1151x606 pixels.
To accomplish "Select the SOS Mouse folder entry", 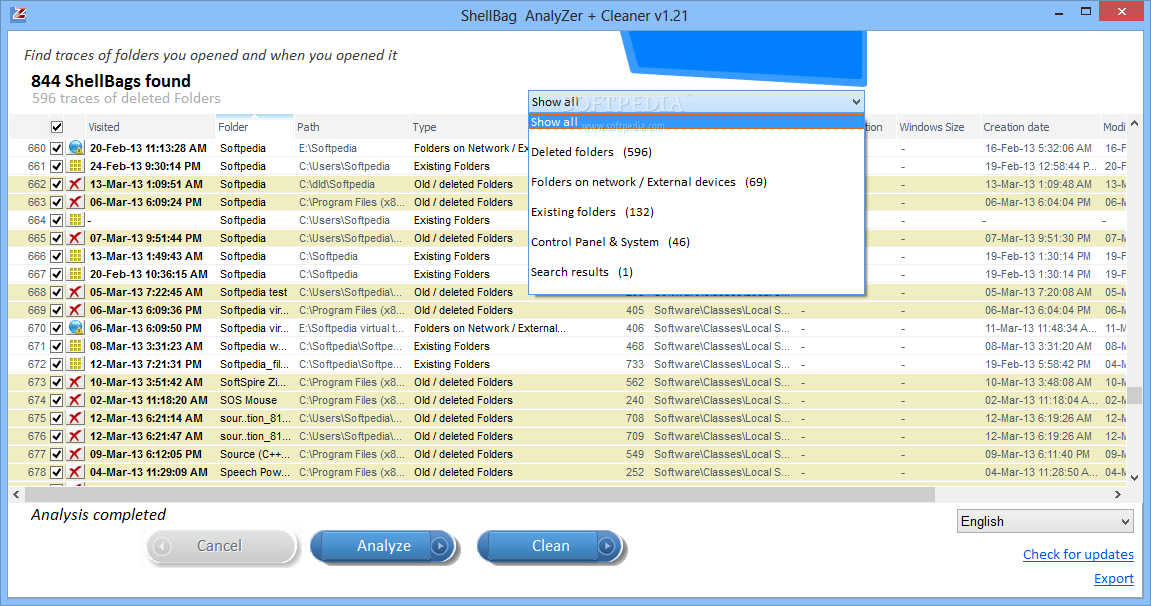I will click(x=248, y=400).
